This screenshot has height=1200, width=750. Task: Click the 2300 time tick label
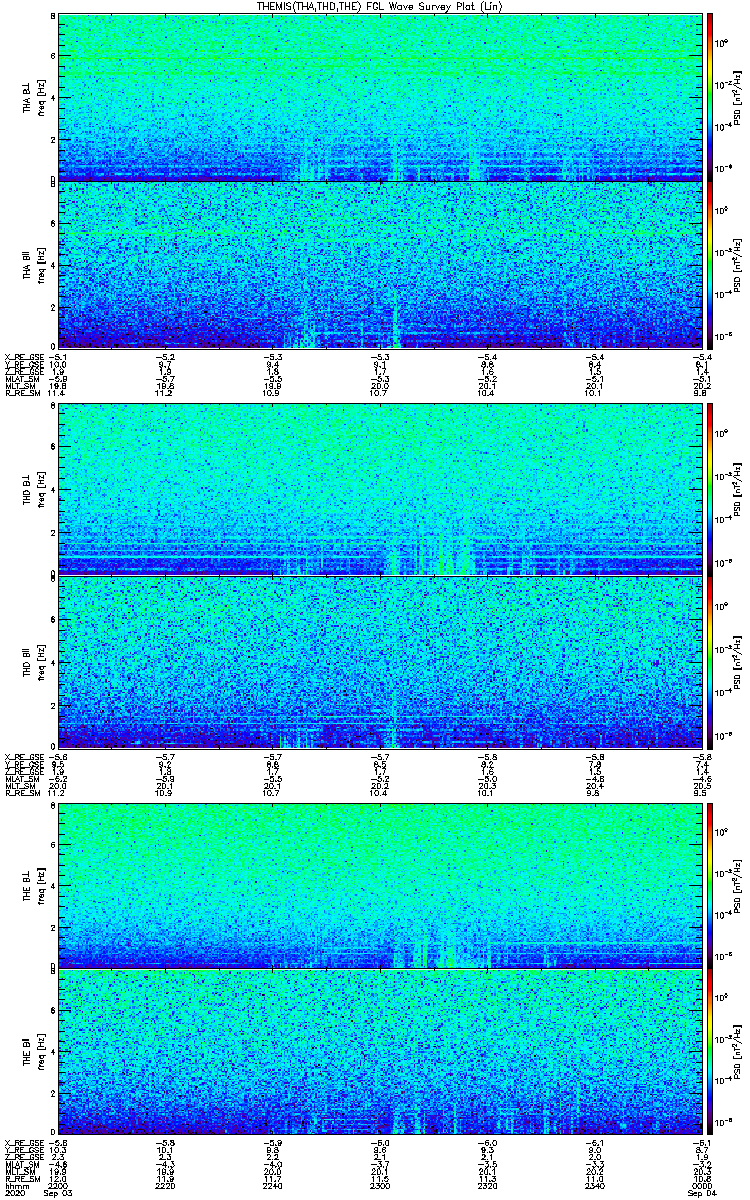click(380, 1186)
